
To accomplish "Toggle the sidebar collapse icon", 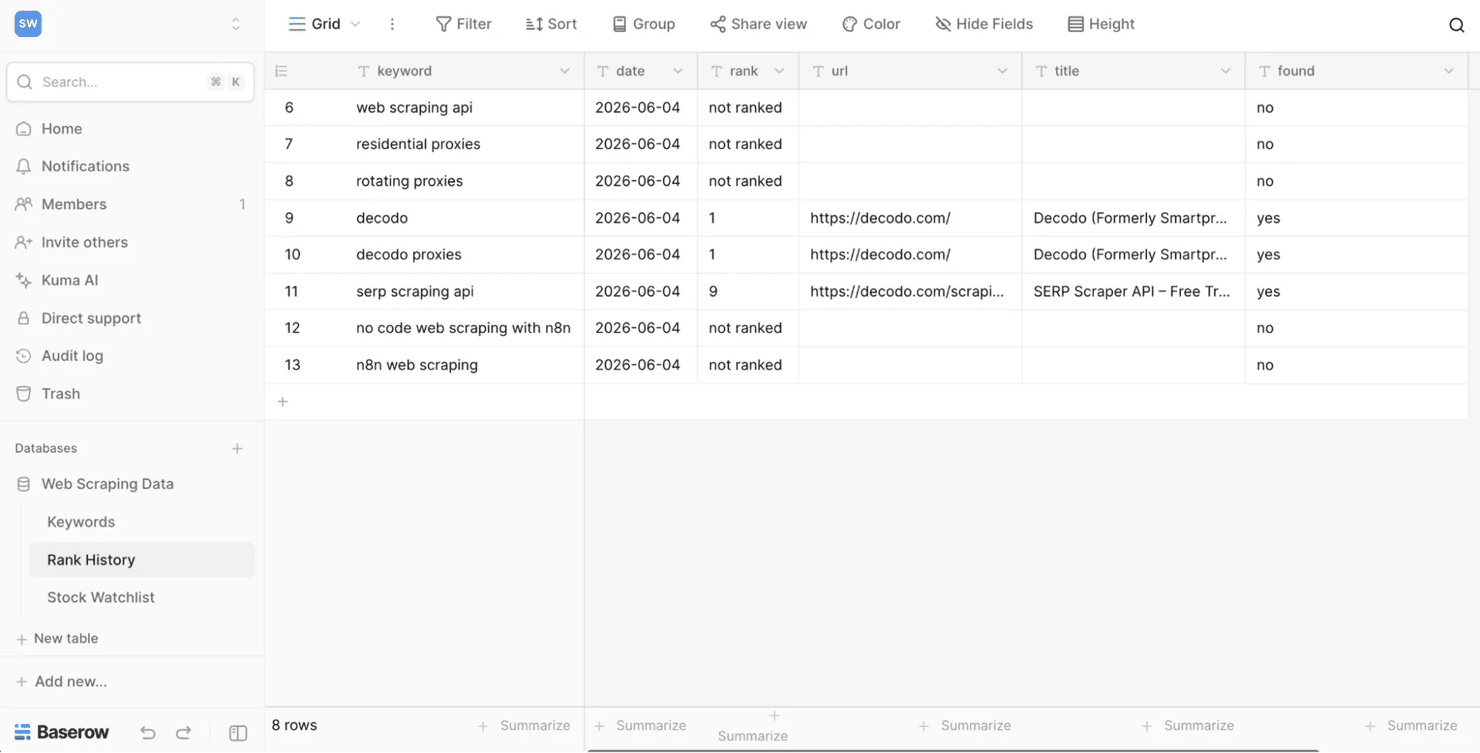I will (238, 733).
